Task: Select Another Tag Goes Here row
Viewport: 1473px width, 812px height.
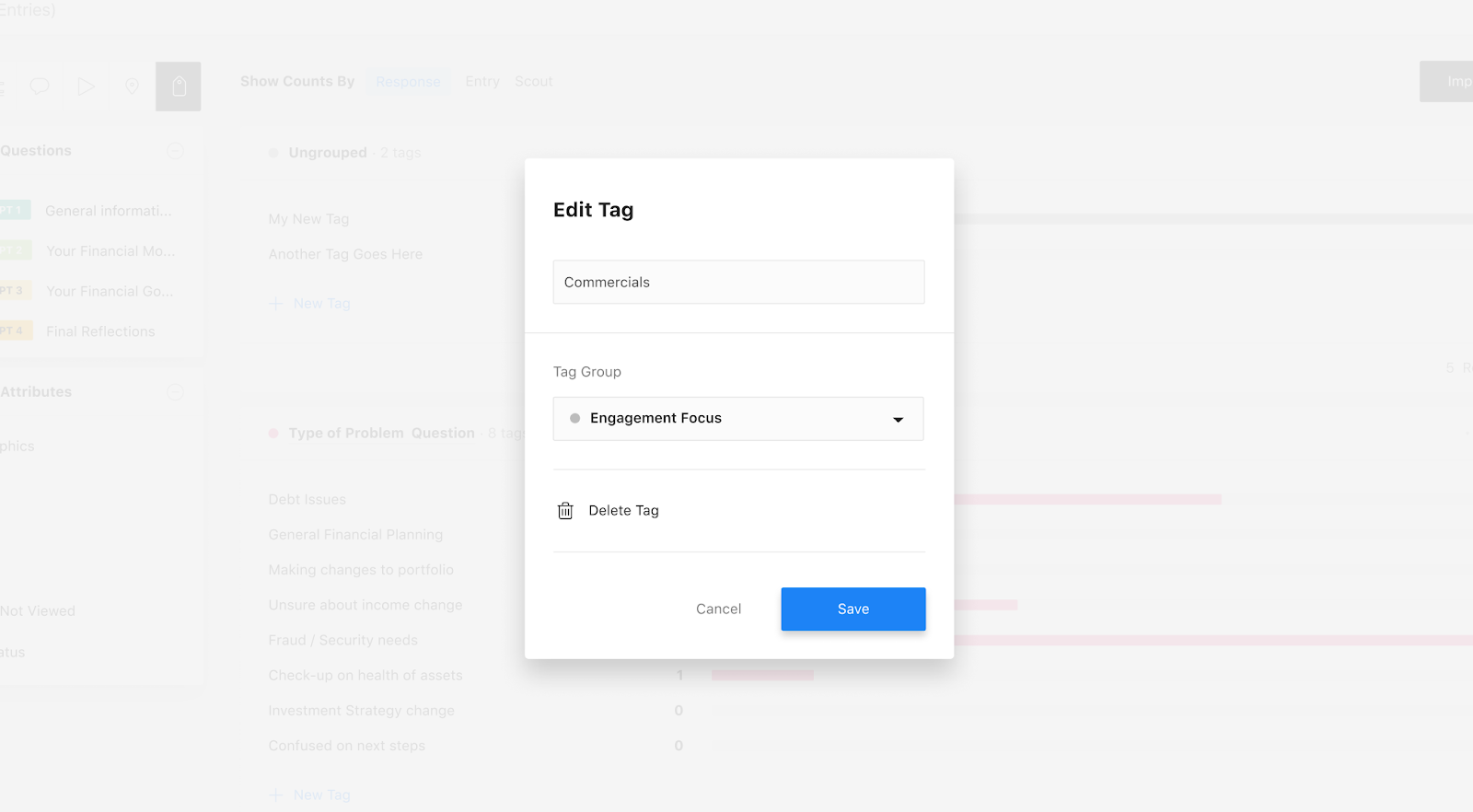Action: (345, 254)
